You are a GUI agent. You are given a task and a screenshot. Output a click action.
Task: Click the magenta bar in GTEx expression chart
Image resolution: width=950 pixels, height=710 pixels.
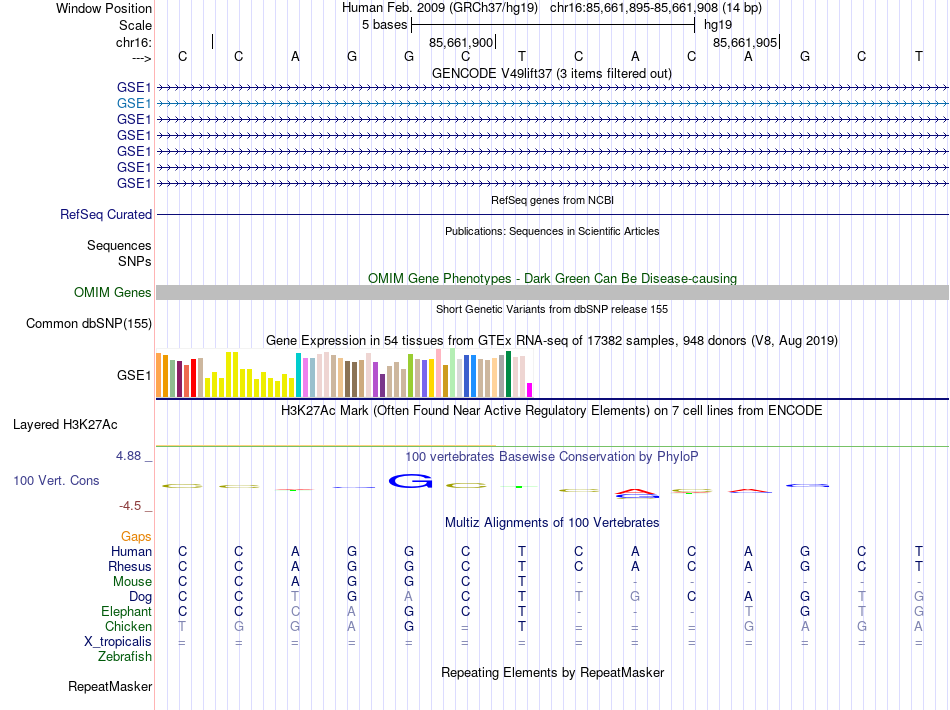point(530,390)
